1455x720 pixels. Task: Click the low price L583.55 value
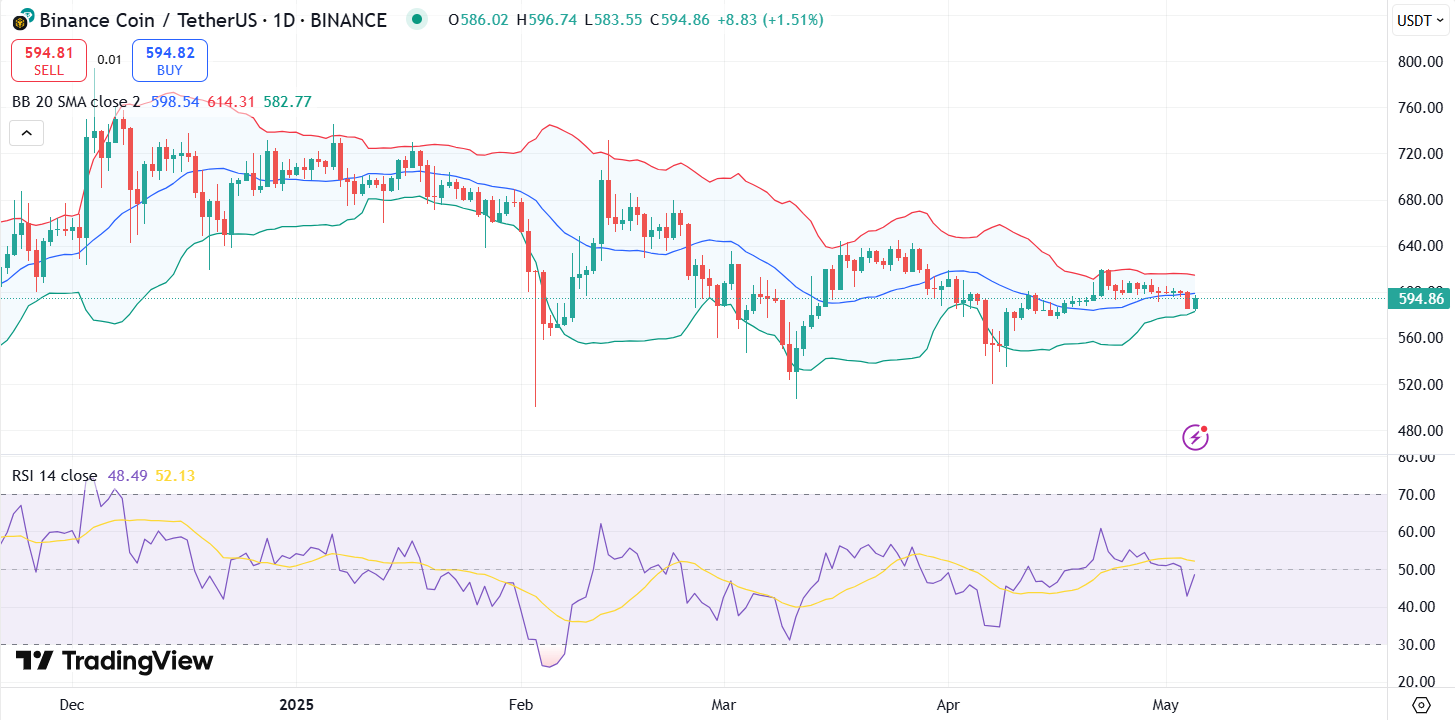(614, 20)
